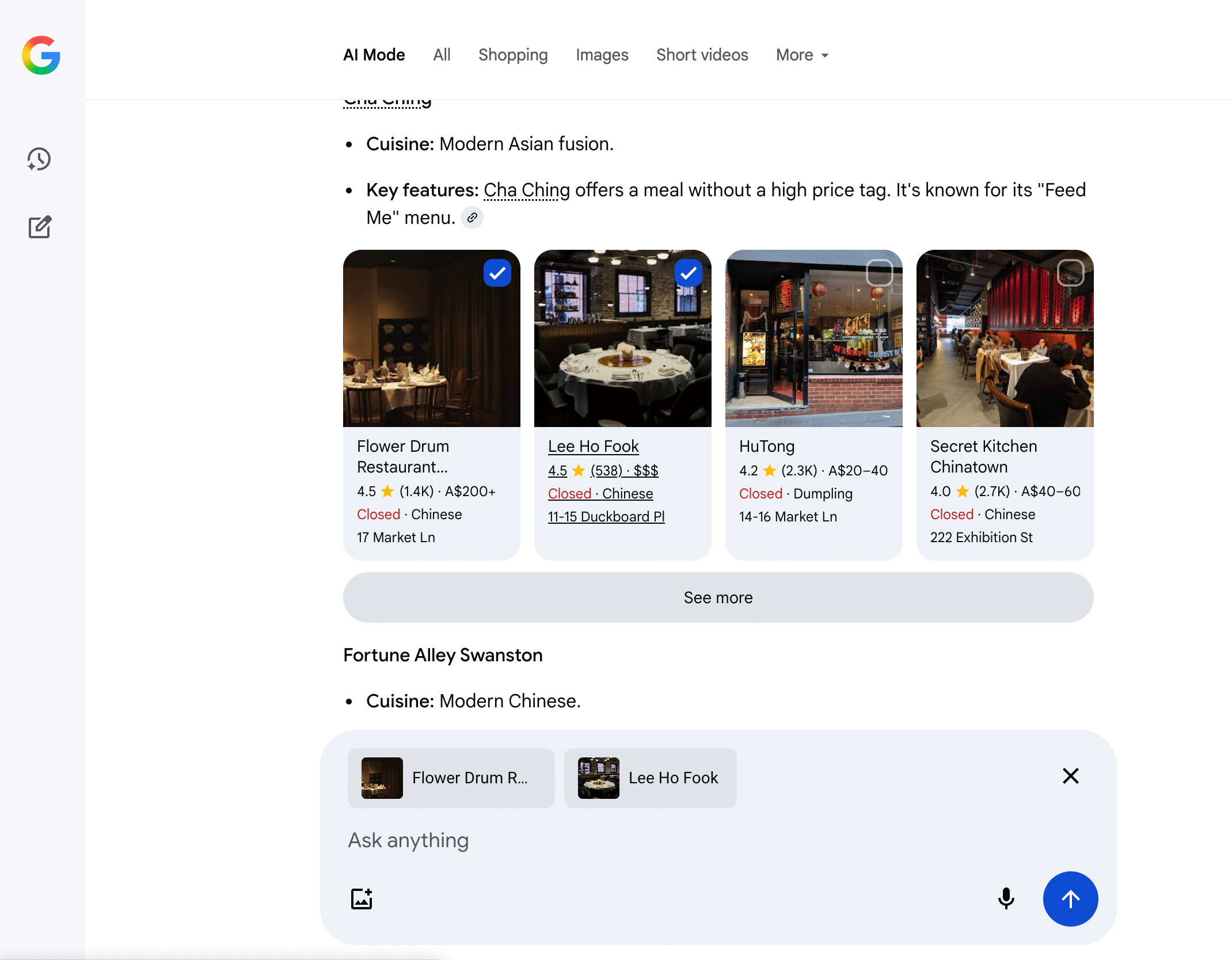Deselect the Flower Drum Restaurant checkbox

tap(497, 273)
